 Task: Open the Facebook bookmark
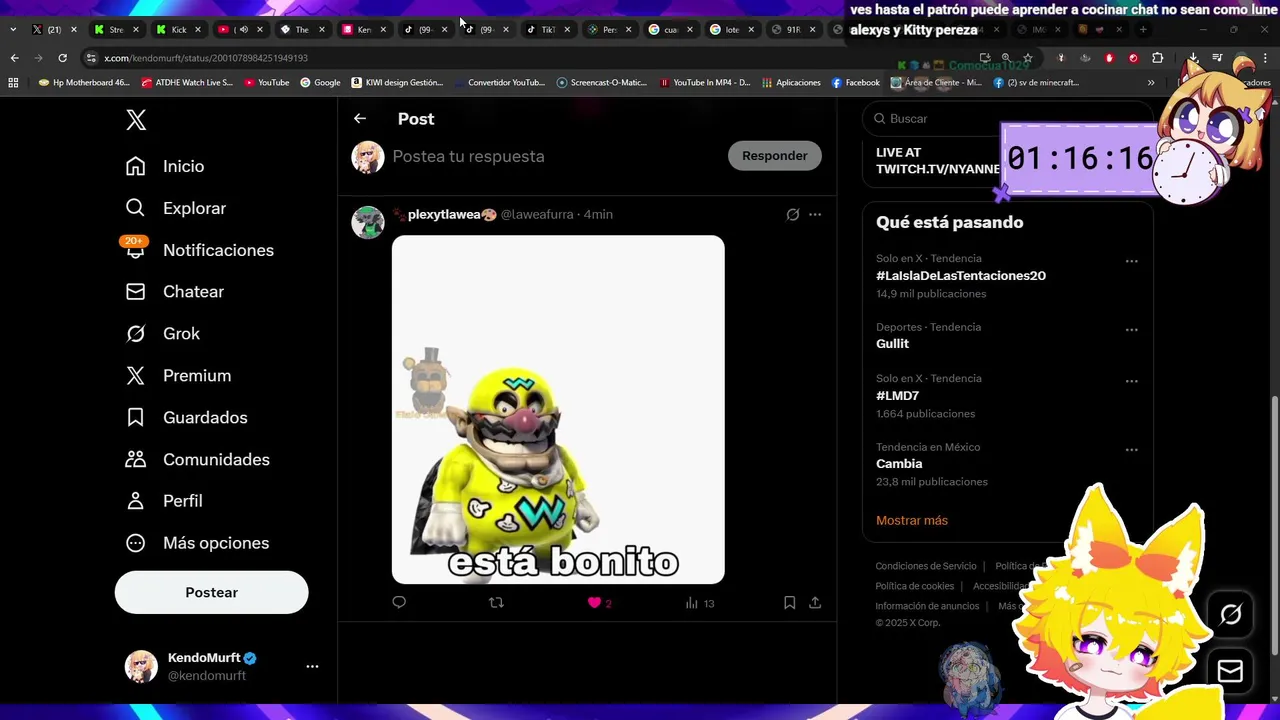coord(855,83)
